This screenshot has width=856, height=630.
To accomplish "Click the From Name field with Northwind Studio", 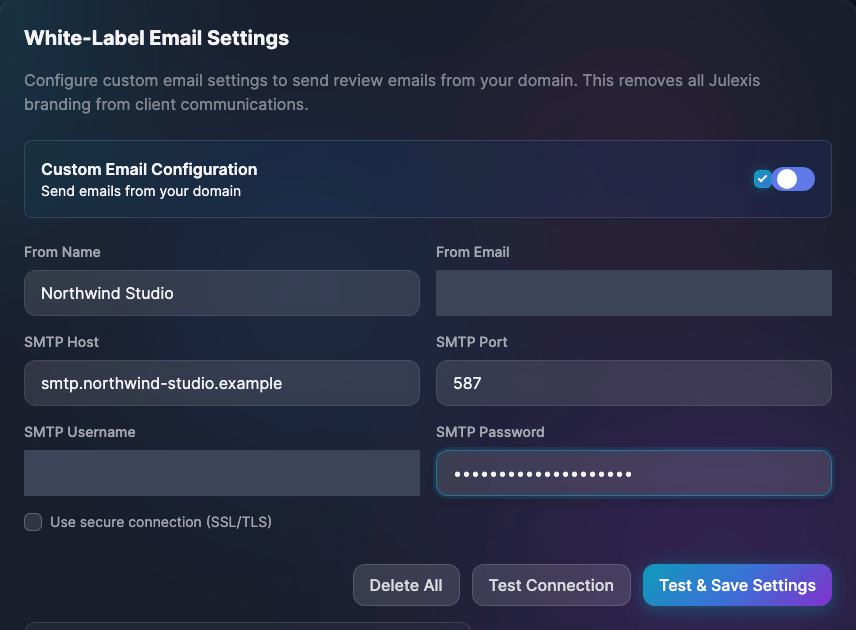I will click(x=222, y=293).
